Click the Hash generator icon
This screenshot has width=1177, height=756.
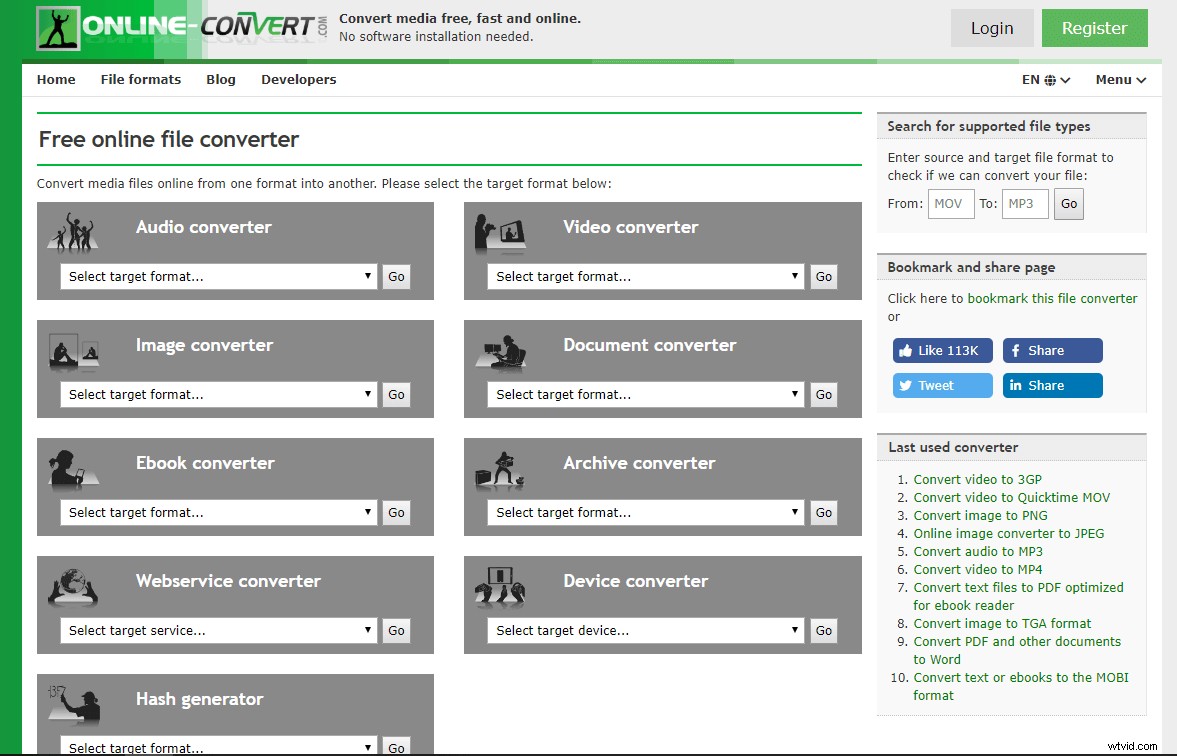click(x=73, y=703)
